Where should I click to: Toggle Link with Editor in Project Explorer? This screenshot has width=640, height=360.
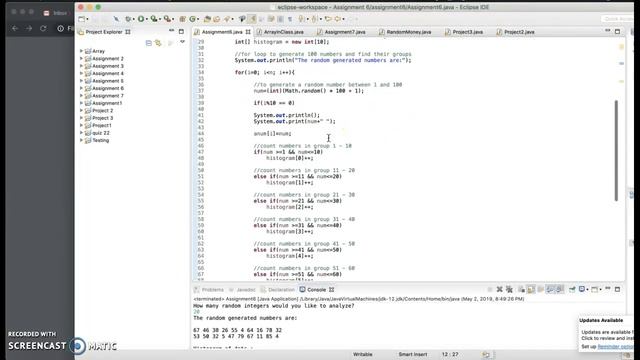coord(158,42)
